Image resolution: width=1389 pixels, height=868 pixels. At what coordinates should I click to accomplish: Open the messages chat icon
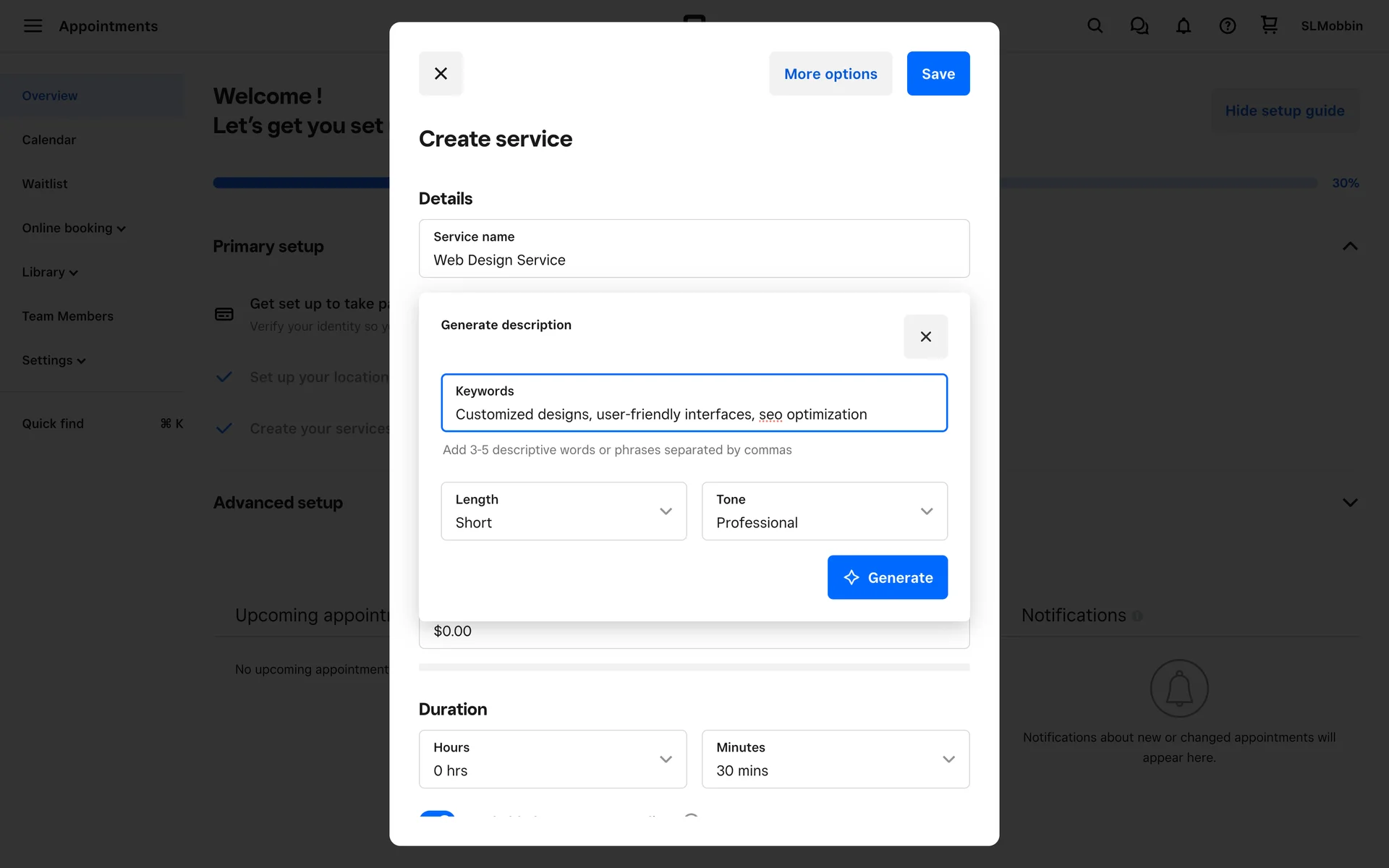tap(1139, 26)
